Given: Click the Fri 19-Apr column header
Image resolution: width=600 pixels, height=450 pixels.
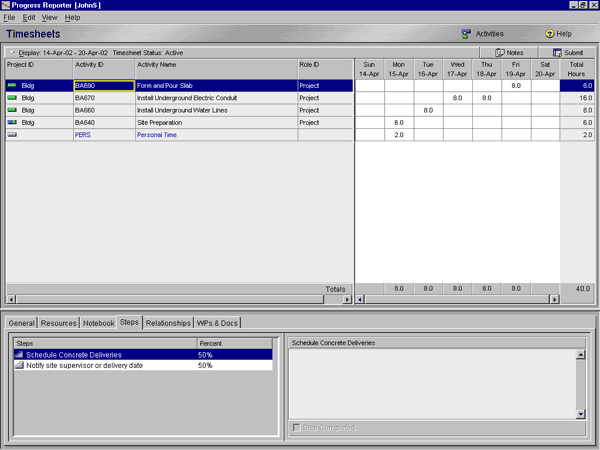Looking at the screenshot, I should click(516, 69).
